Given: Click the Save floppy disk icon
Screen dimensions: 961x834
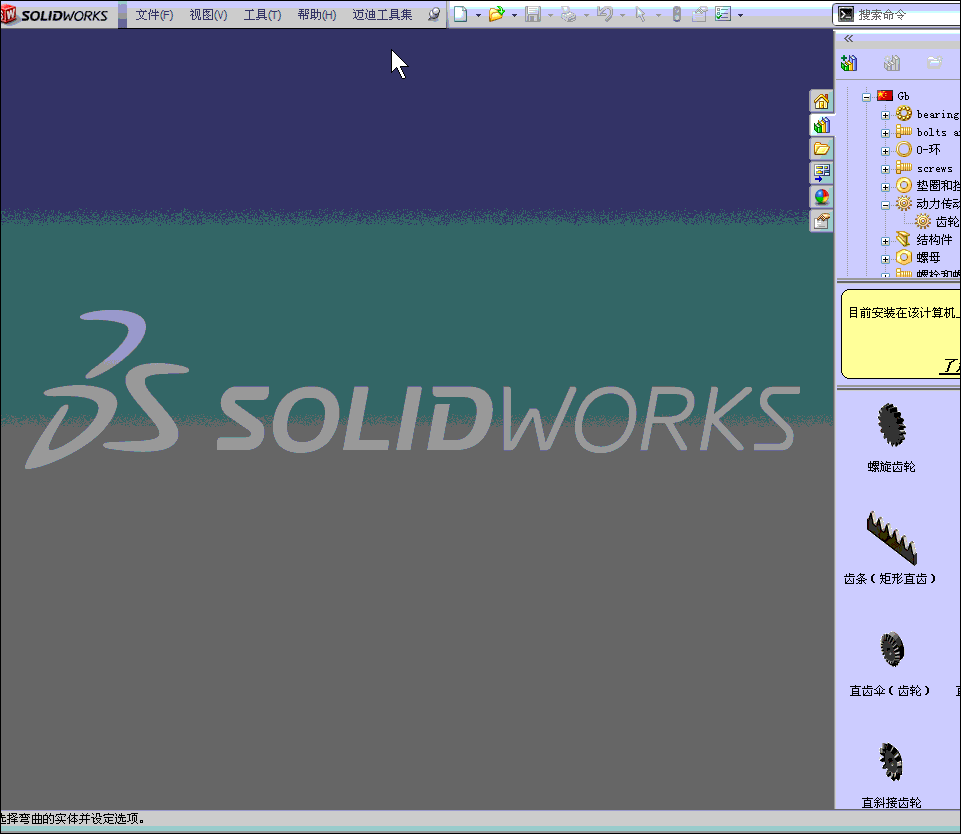Looking at the screenshot, I should [533, 14].
